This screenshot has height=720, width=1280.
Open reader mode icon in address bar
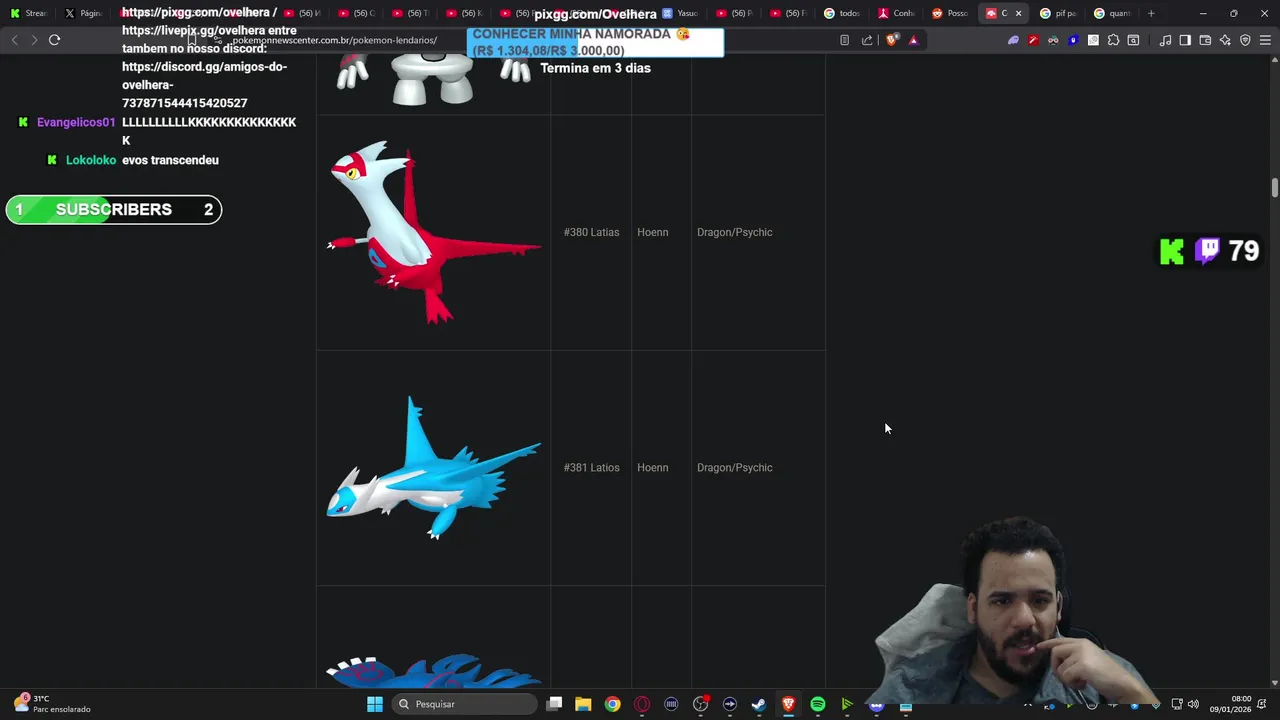pos(844,40)
